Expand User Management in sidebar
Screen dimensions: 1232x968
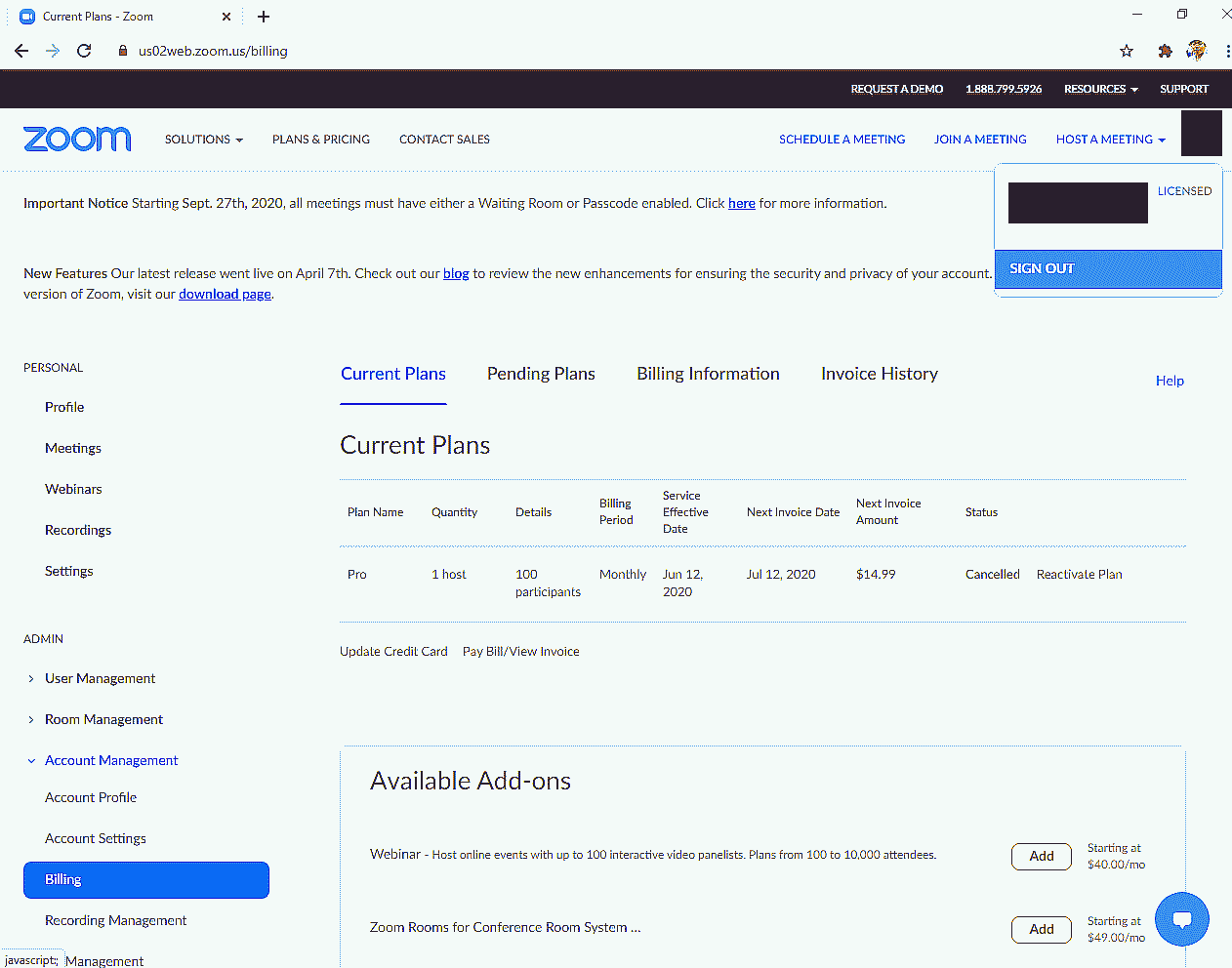point(100,678)
